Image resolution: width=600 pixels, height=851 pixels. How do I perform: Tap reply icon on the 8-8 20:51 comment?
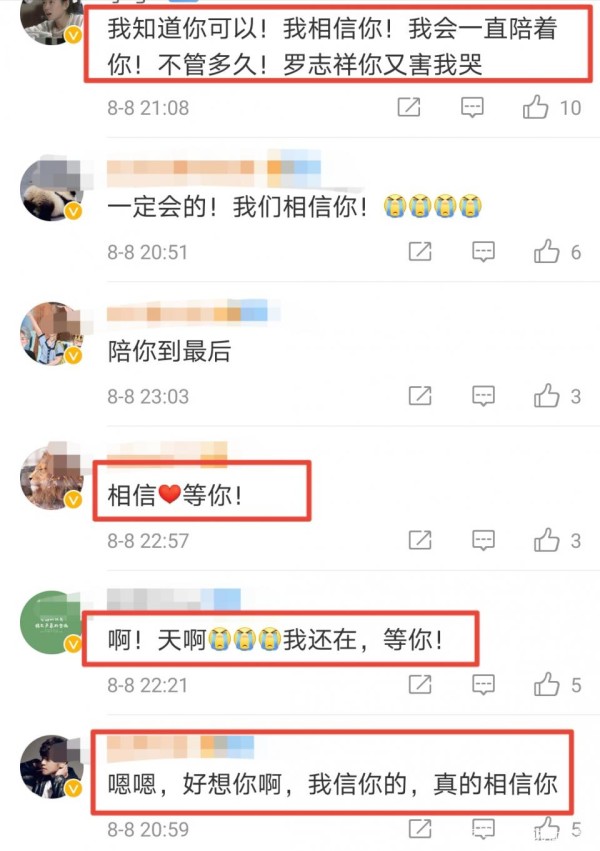[483, 252]
